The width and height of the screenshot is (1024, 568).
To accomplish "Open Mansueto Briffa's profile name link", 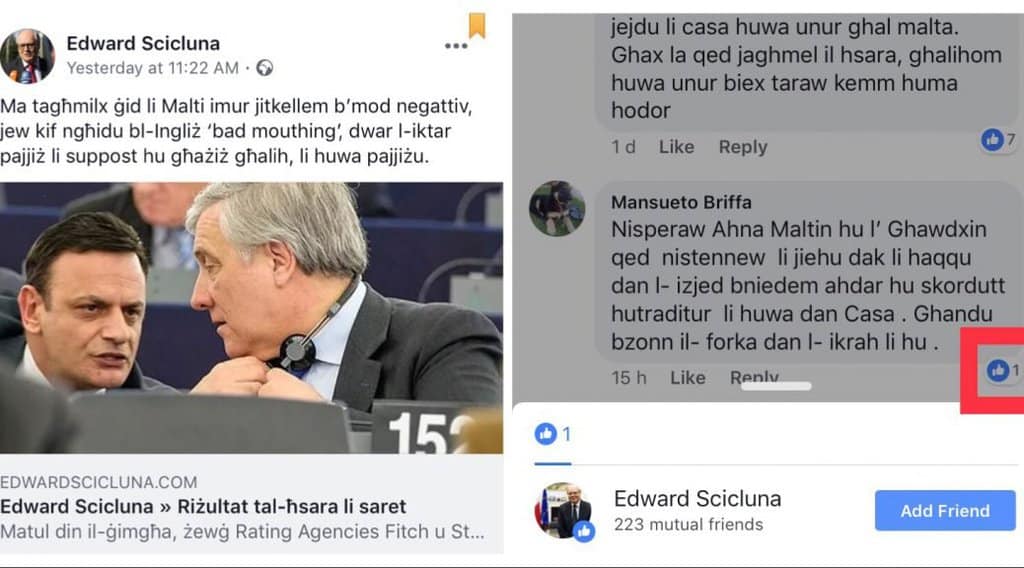I will [681, 202].
